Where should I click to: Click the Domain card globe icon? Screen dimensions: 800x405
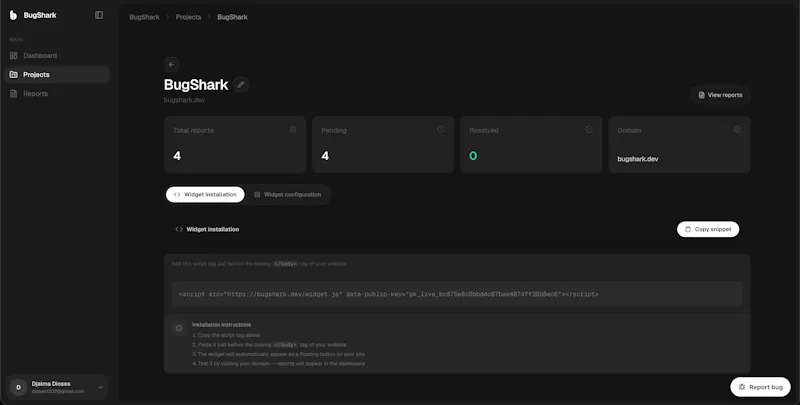click(x=737, y=130)
